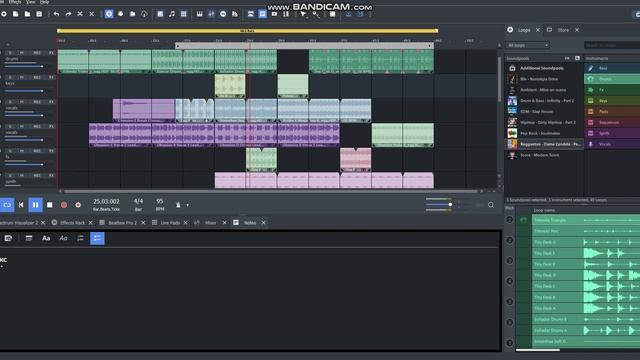Image resolution: width=640 pixels, height=360 pixels.
Task: Click the master volume slider near transport
Action: point(439,204)
